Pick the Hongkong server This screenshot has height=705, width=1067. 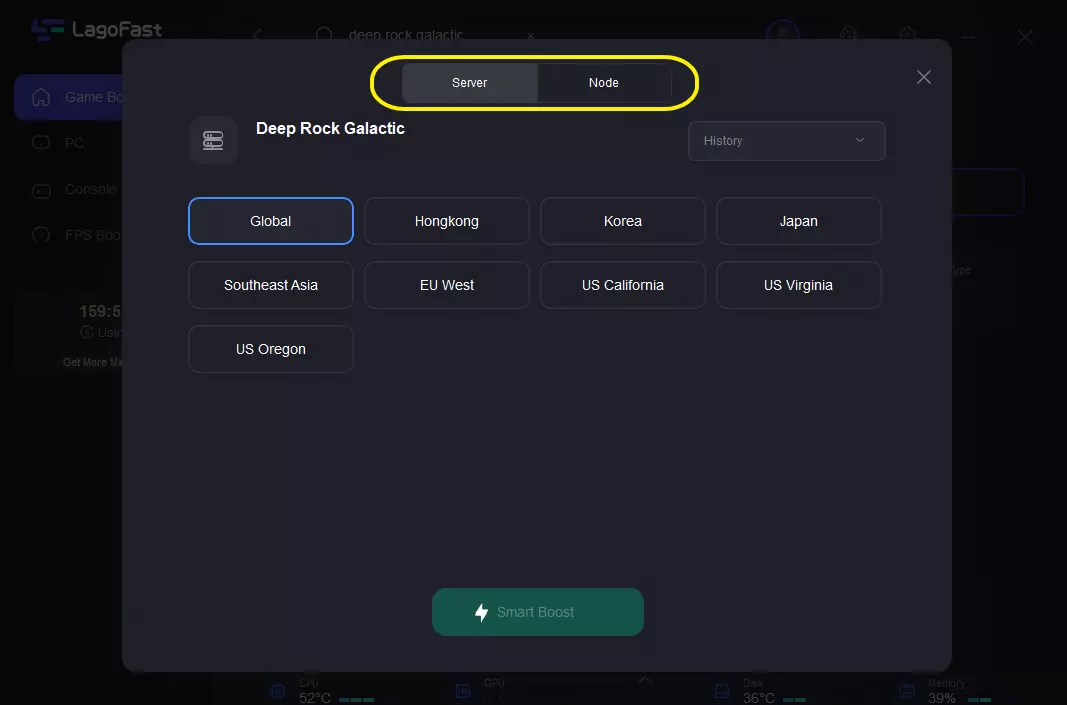point(446,221)
